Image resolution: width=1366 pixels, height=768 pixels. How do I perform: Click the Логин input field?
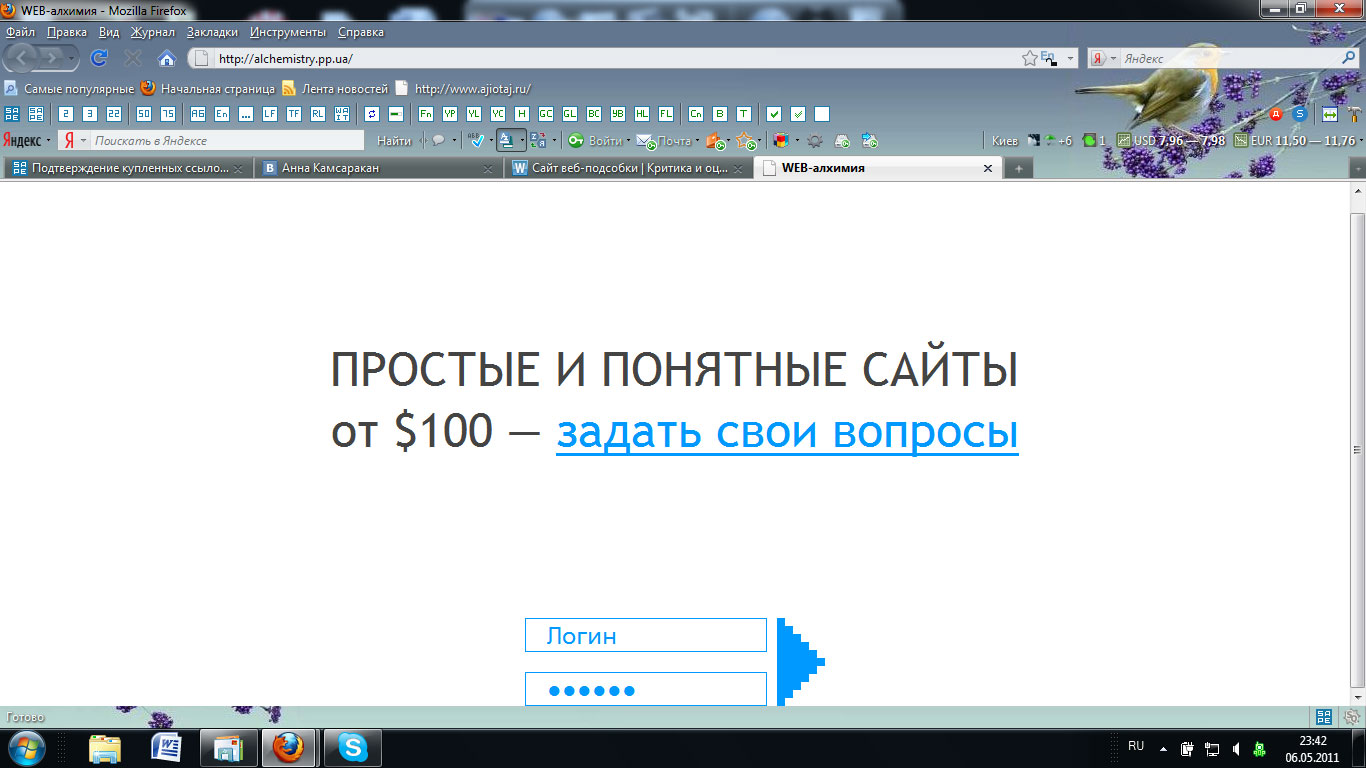point(645,636)
